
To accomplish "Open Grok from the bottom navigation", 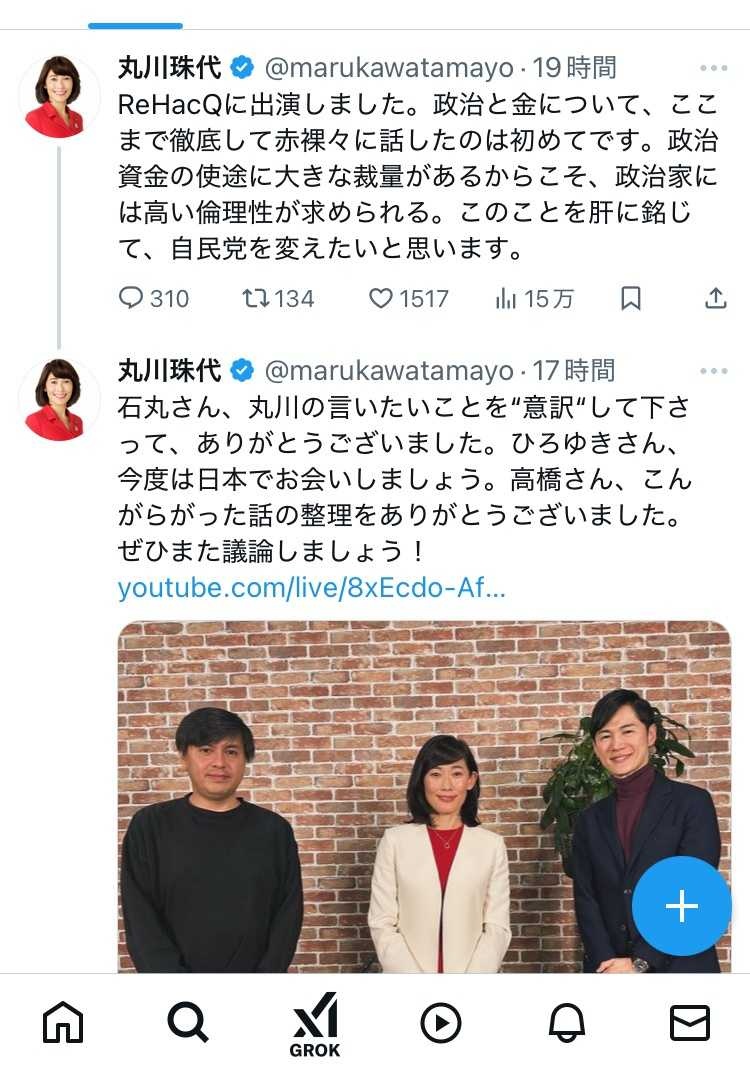I will coord(315,1024).
